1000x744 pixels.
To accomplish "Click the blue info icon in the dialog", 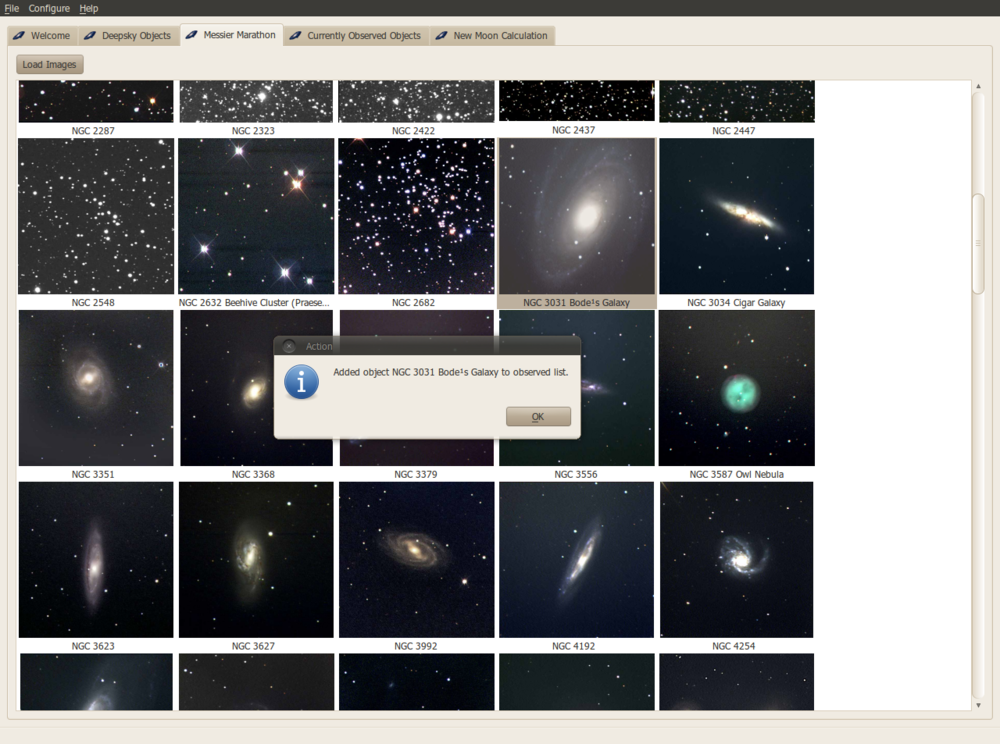I will coord(301,382).
